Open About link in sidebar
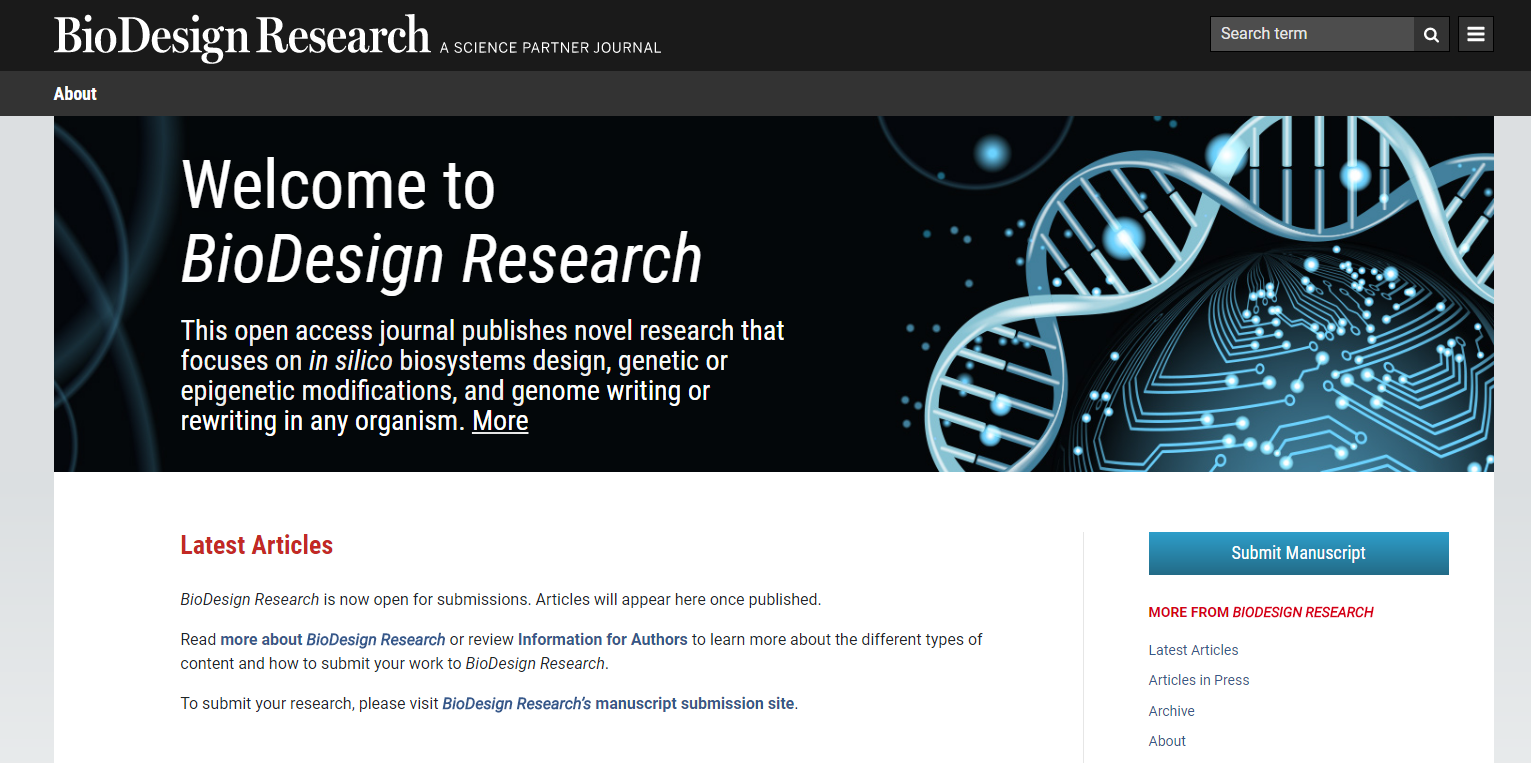Image resolution: width=1531 pixels, height=763 pixels. coord(1167,741)
